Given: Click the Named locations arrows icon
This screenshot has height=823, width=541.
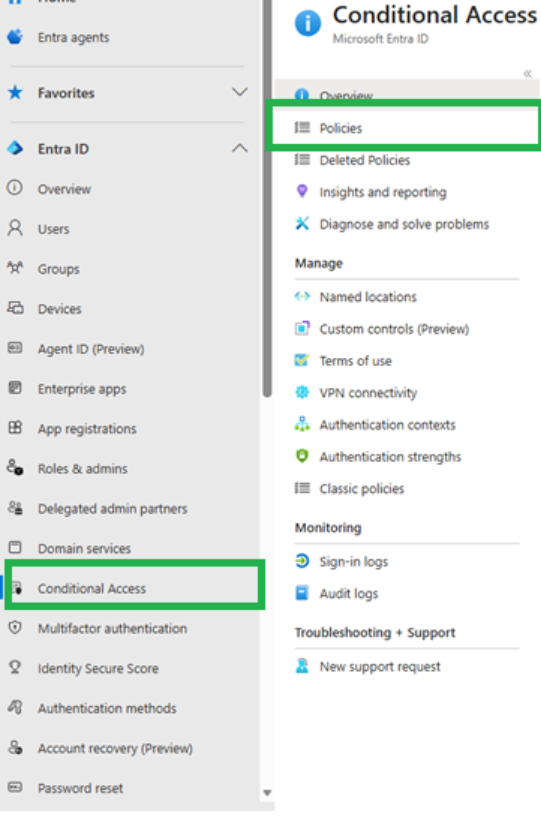Looking at the screenshot, I should [302, 297].
